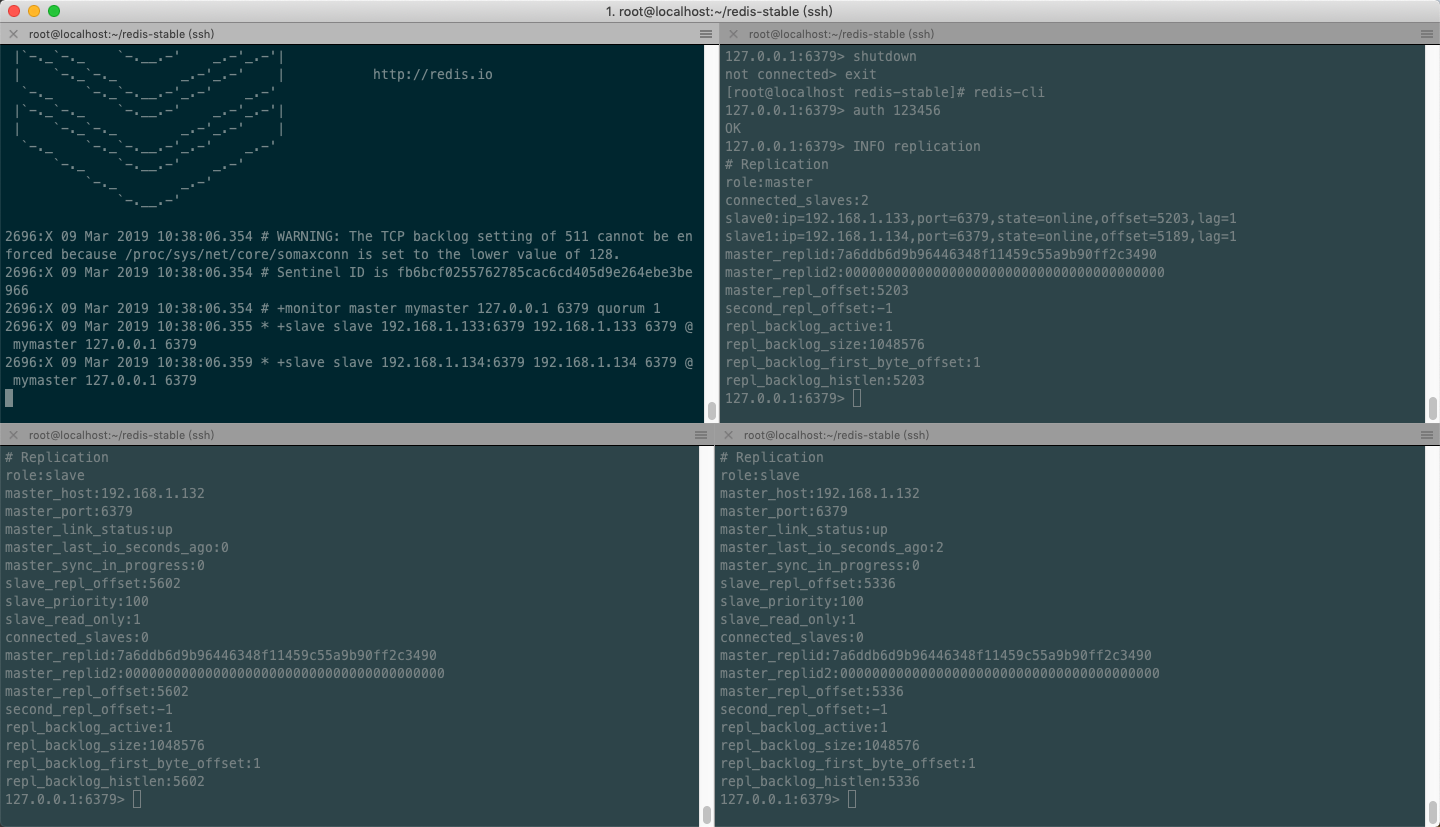Open the hamburger menu of the Sentinel pane
This screenshot has width=1440, height=827.
(x=706, y=34)
